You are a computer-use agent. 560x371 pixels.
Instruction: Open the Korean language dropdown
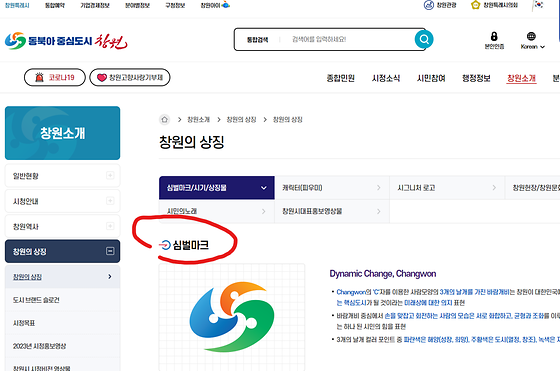532,47
